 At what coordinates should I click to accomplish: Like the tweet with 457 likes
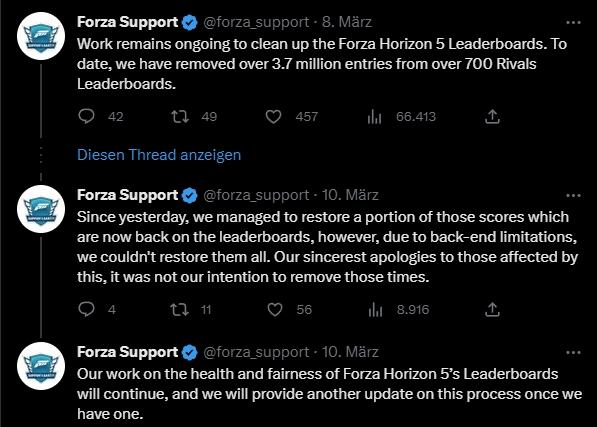click(273, 116)
